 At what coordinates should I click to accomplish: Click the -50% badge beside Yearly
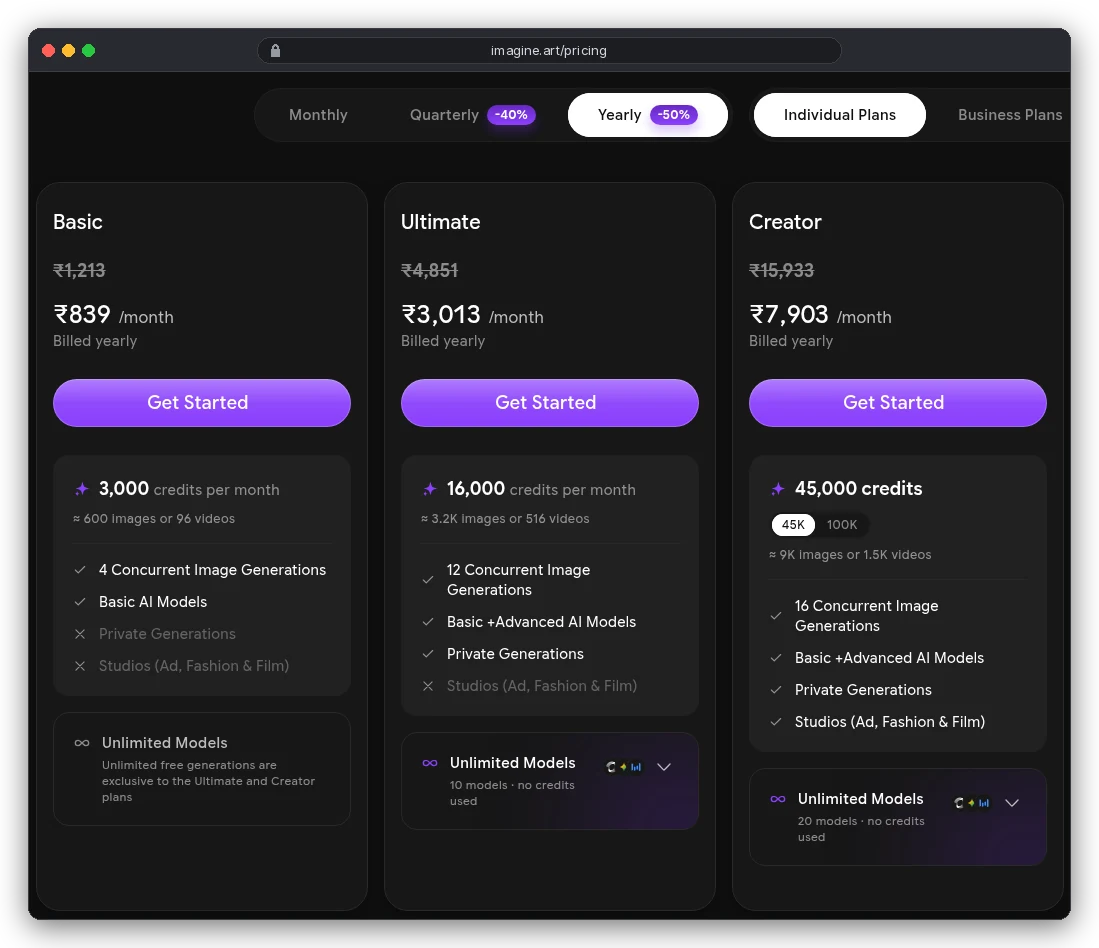pyautogui.click(x=674, y=115)
